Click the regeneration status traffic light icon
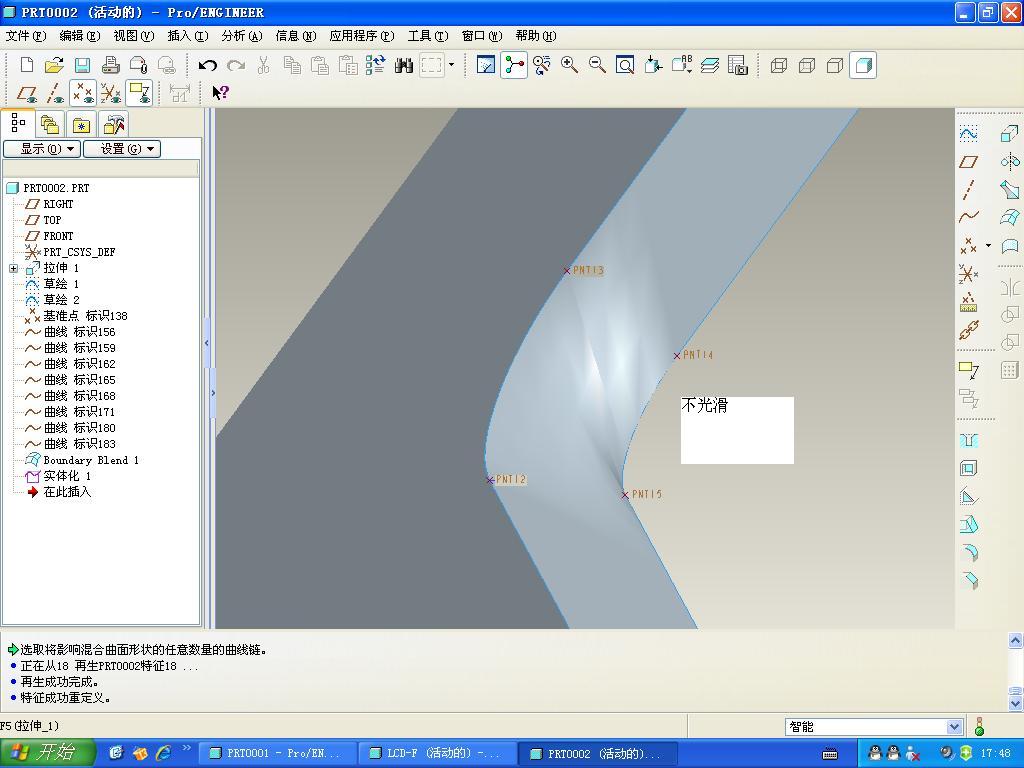1024x768 pixels. pos(979,726)
